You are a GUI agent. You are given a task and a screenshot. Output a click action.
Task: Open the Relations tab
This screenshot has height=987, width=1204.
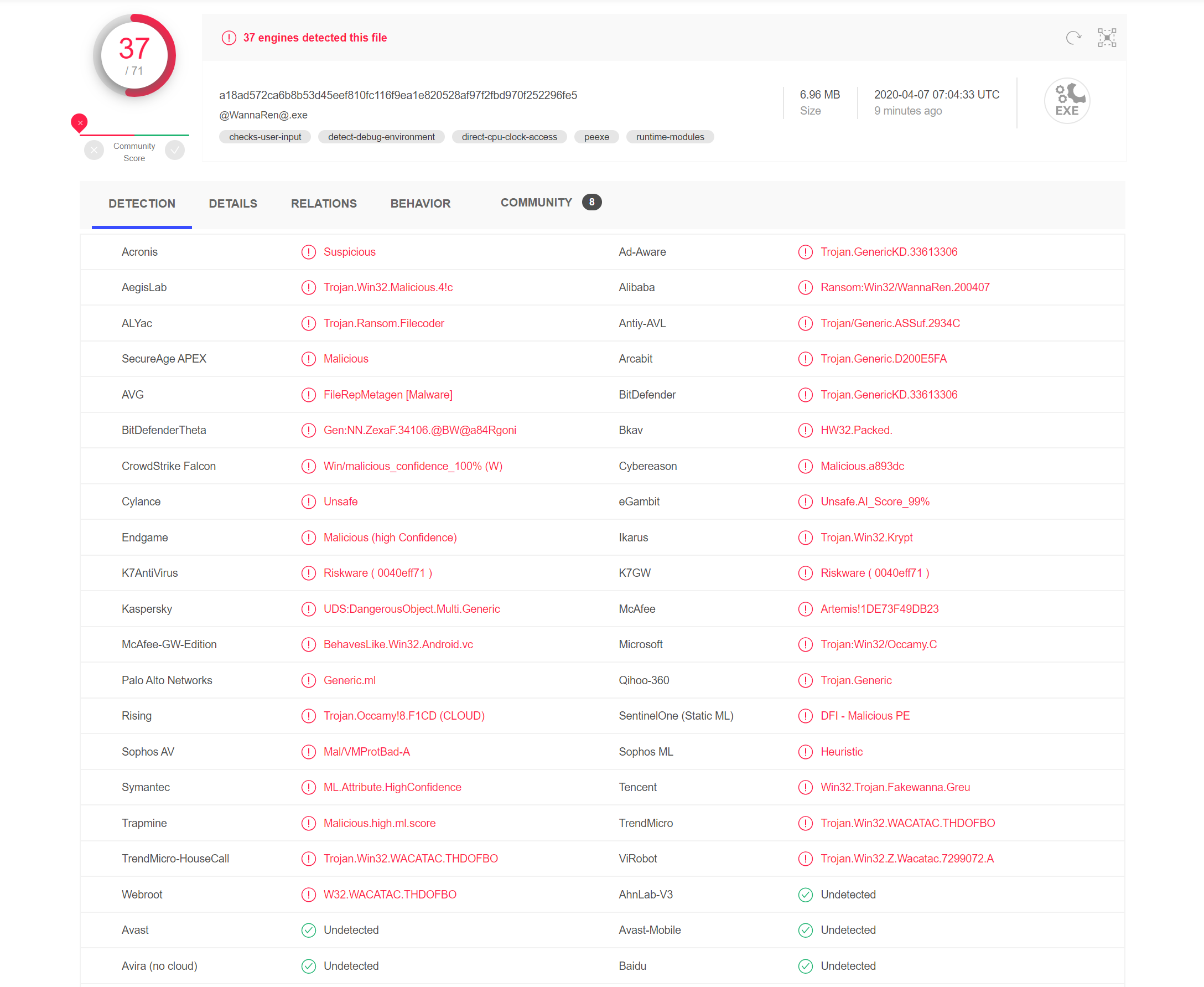click(x=324, y=204)
